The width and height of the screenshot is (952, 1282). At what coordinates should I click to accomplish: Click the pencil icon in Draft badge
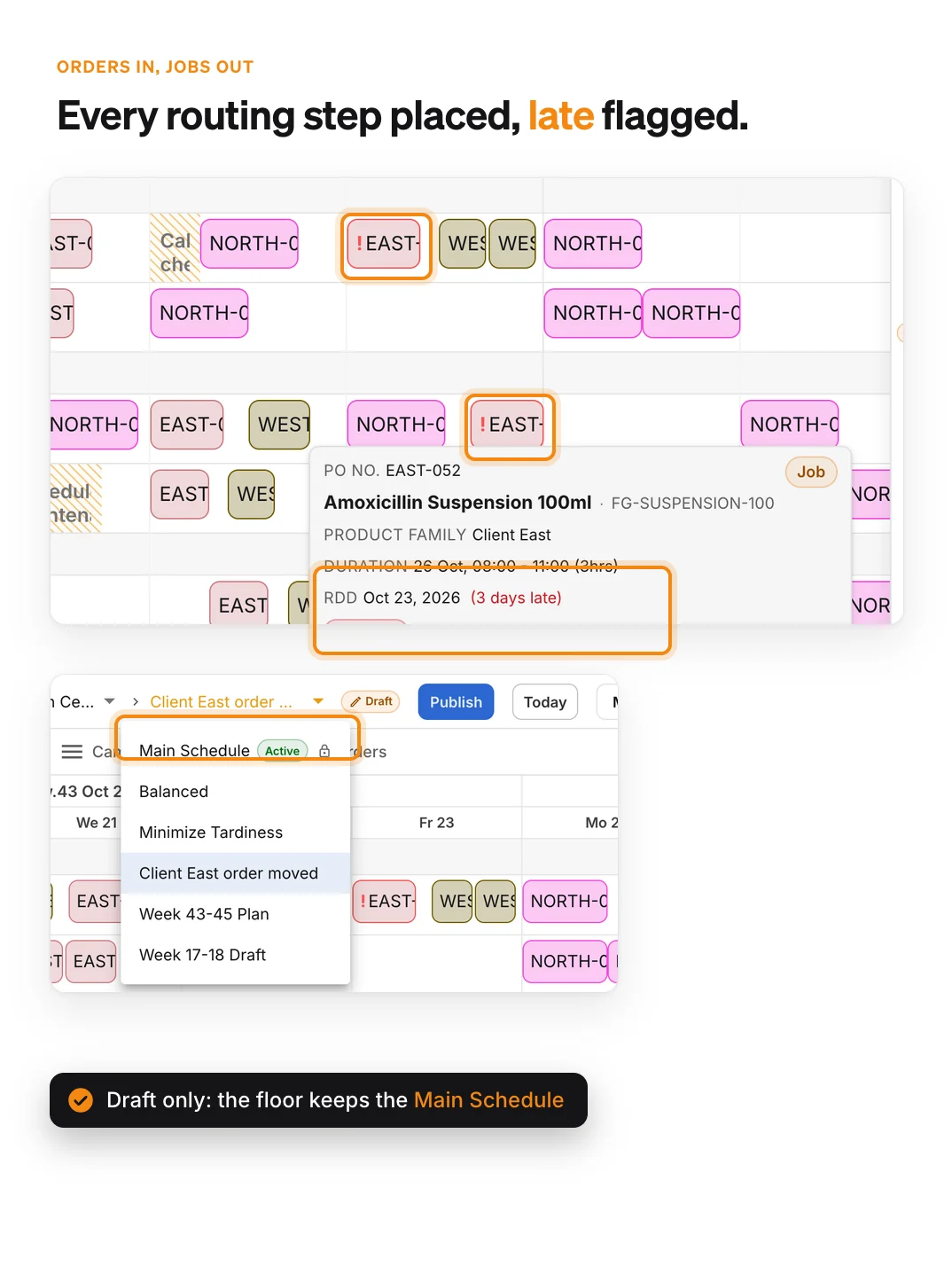pyautogui.click(x=355, y=701)
